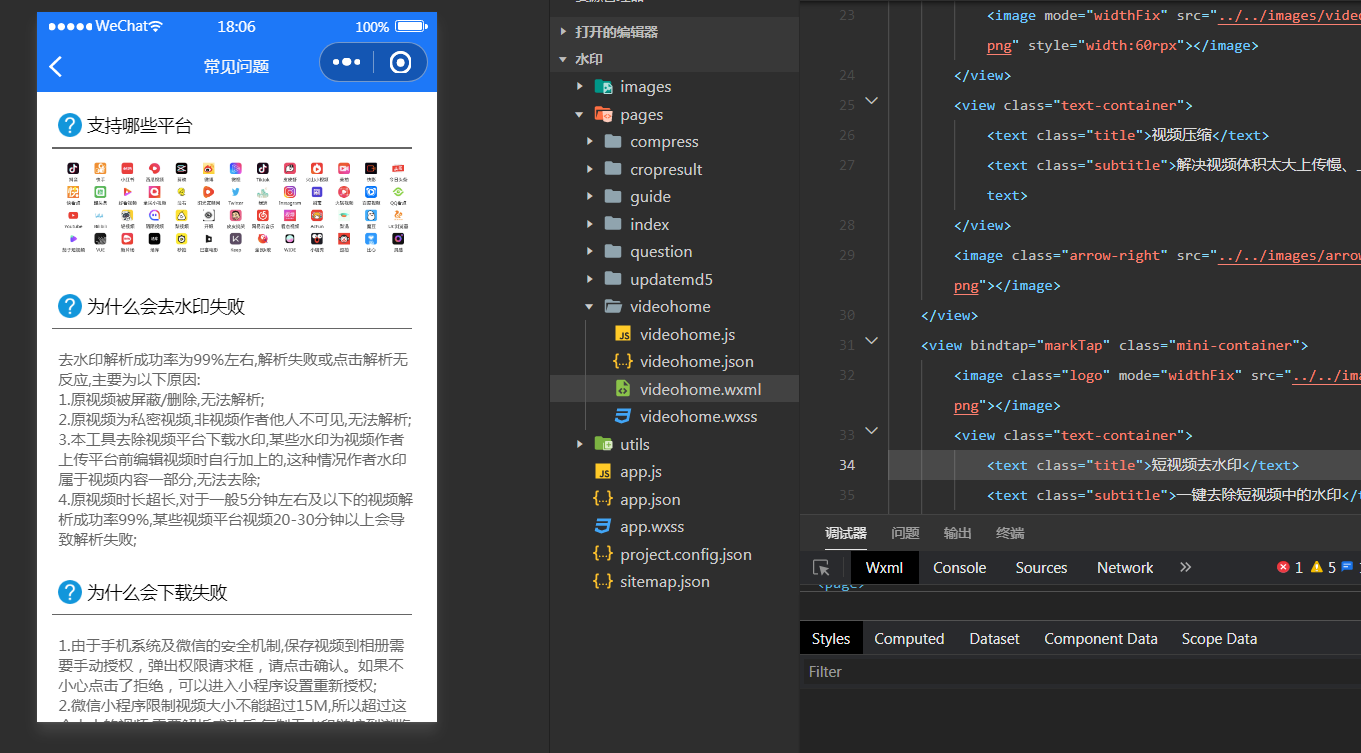Viewport: 1361px width, 753px height.
Task: Expand the images folder
Action: (580, 87)
